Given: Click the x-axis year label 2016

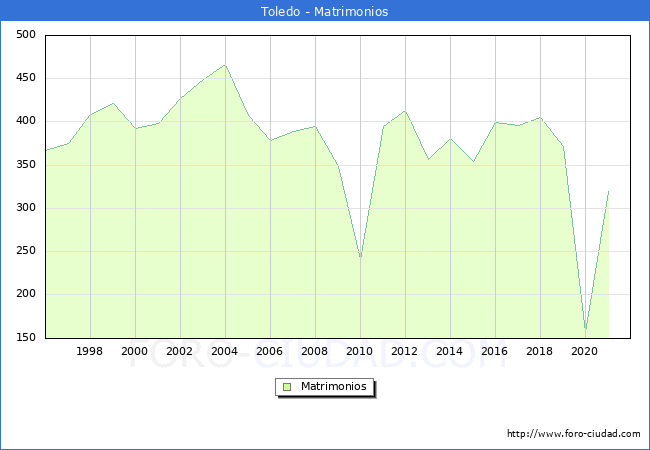Looking at the screenshot, I should point(495,351).
